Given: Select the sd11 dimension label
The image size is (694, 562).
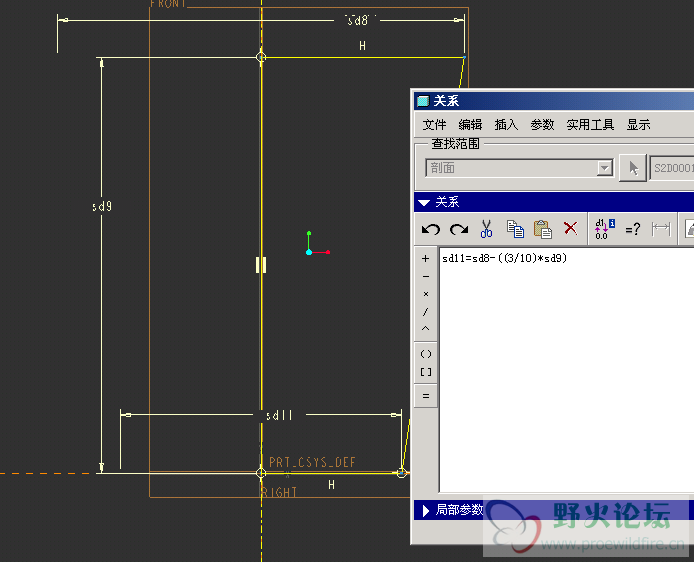Looking at the screenshot, I should pos(279,415).
